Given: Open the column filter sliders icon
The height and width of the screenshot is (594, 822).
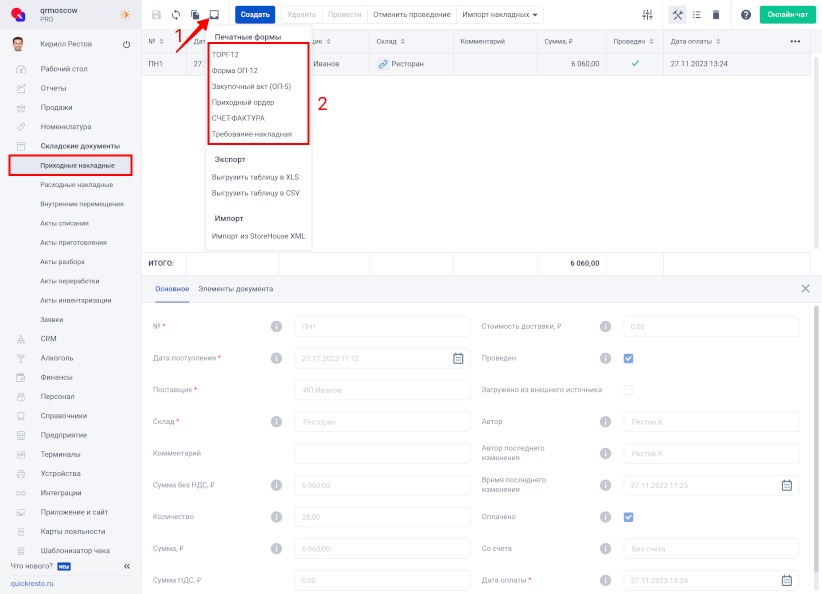Looking at the screenshot, I should [x=647, y=15].
